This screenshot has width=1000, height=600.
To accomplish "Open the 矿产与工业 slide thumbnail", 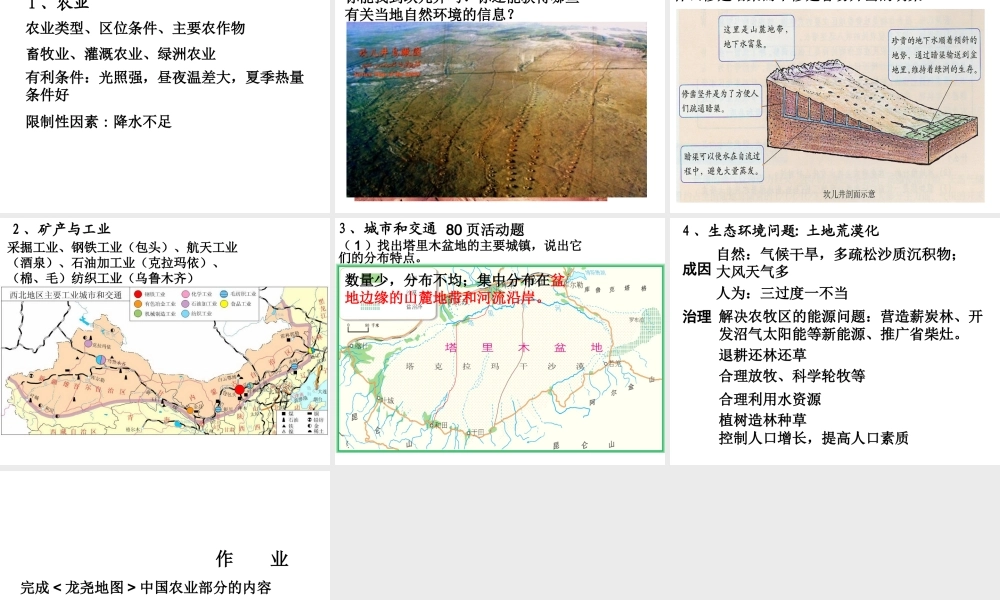I will click(165, 341).
